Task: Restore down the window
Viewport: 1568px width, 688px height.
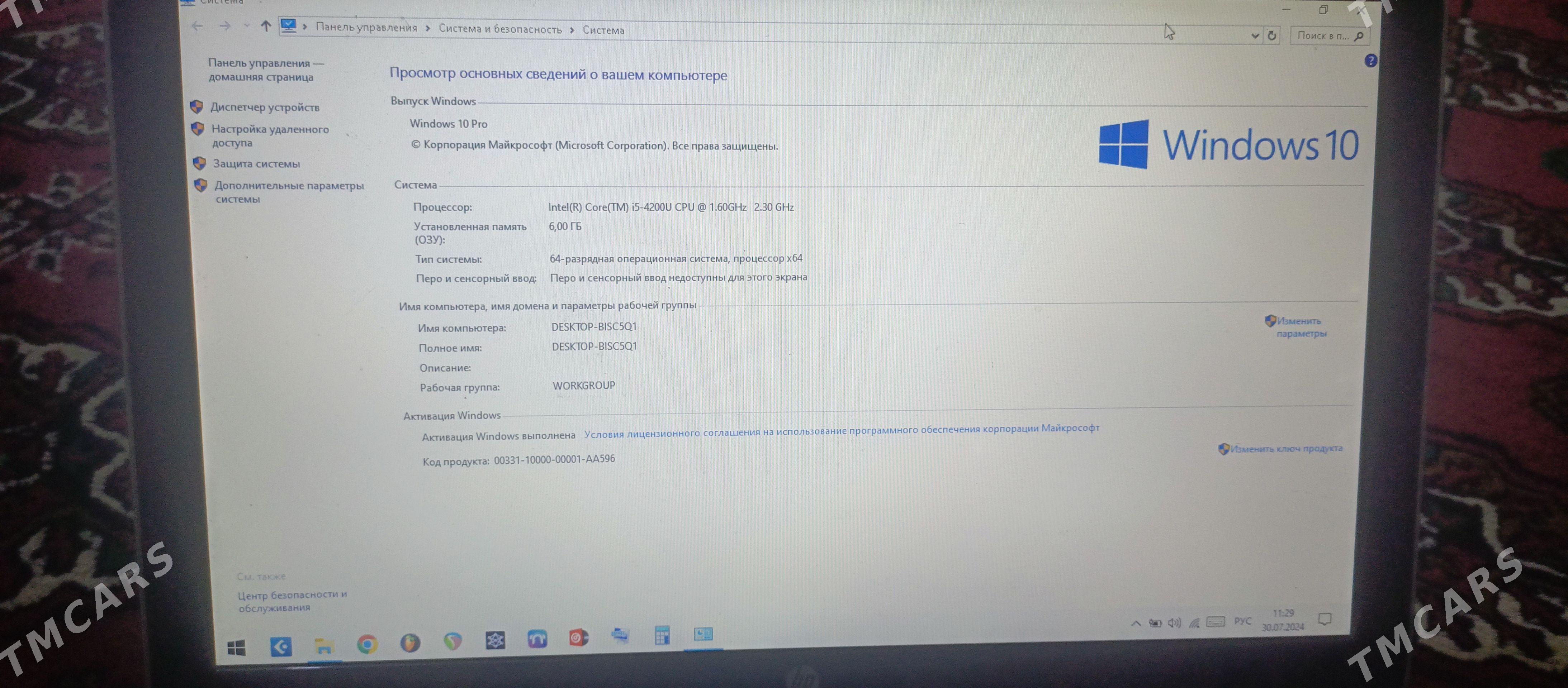Action: coord(1323,10)
